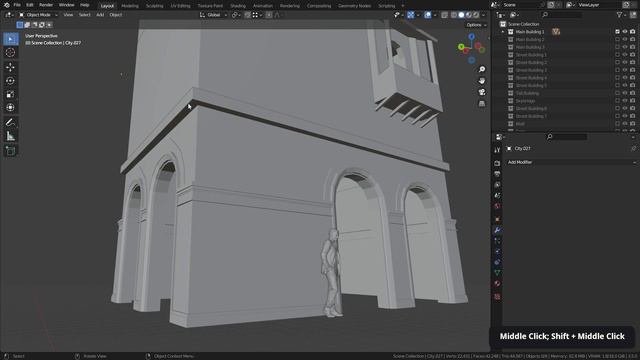Switch perspective/orthographic grid icon

point(482,104)
